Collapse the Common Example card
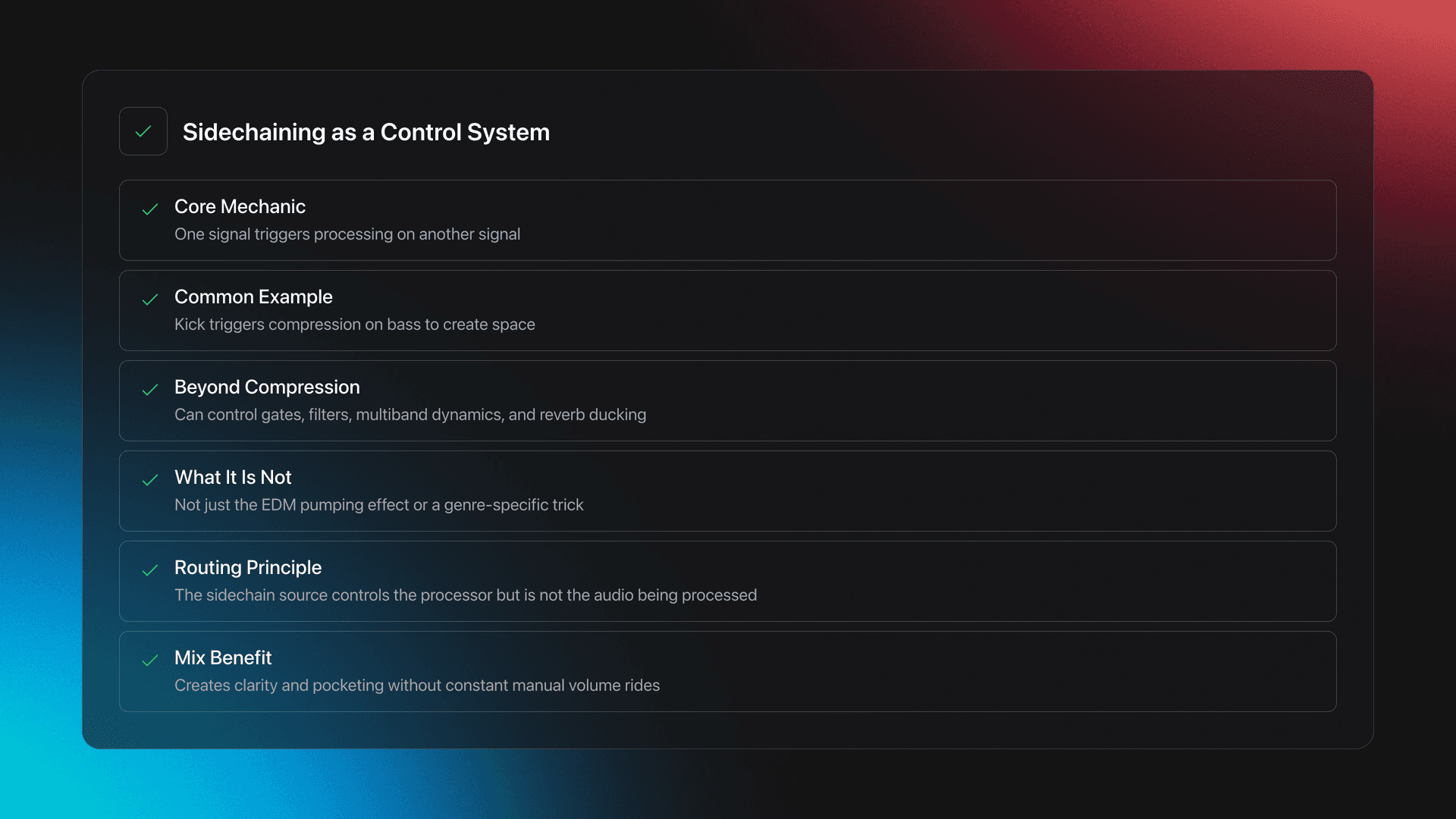 tap(728, 310)
